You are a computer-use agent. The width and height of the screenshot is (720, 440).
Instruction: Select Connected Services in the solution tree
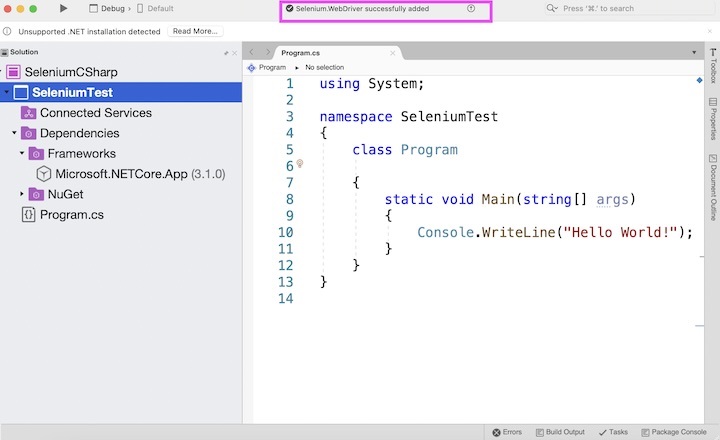(x=96, y=113)
